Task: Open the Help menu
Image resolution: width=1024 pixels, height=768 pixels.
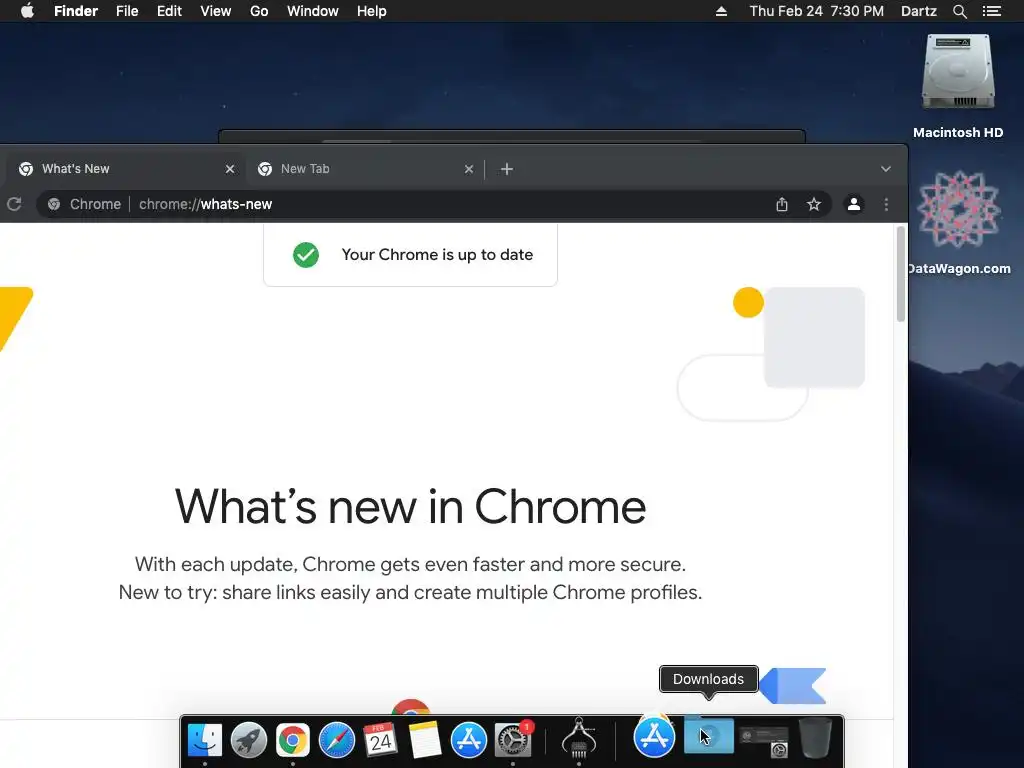Action: (x=372, y=11)
